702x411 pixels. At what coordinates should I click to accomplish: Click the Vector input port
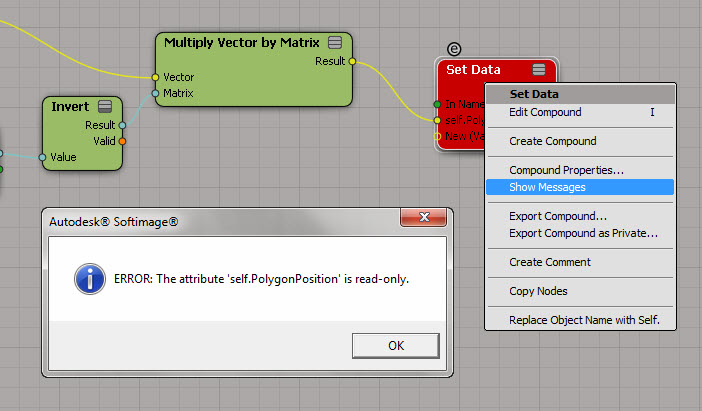[x=155, y=77]
